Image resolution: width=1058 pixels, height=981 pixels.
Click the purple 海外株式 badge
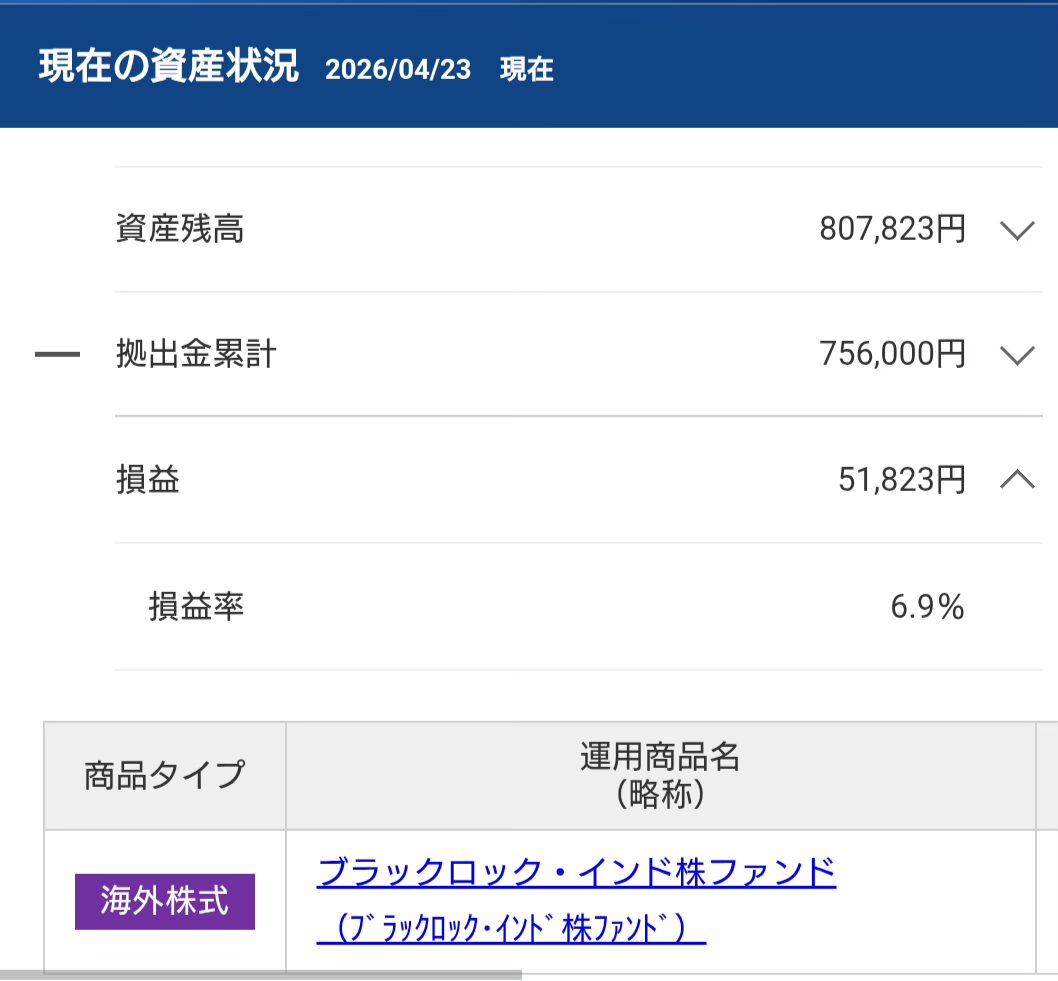pos(165,901)
